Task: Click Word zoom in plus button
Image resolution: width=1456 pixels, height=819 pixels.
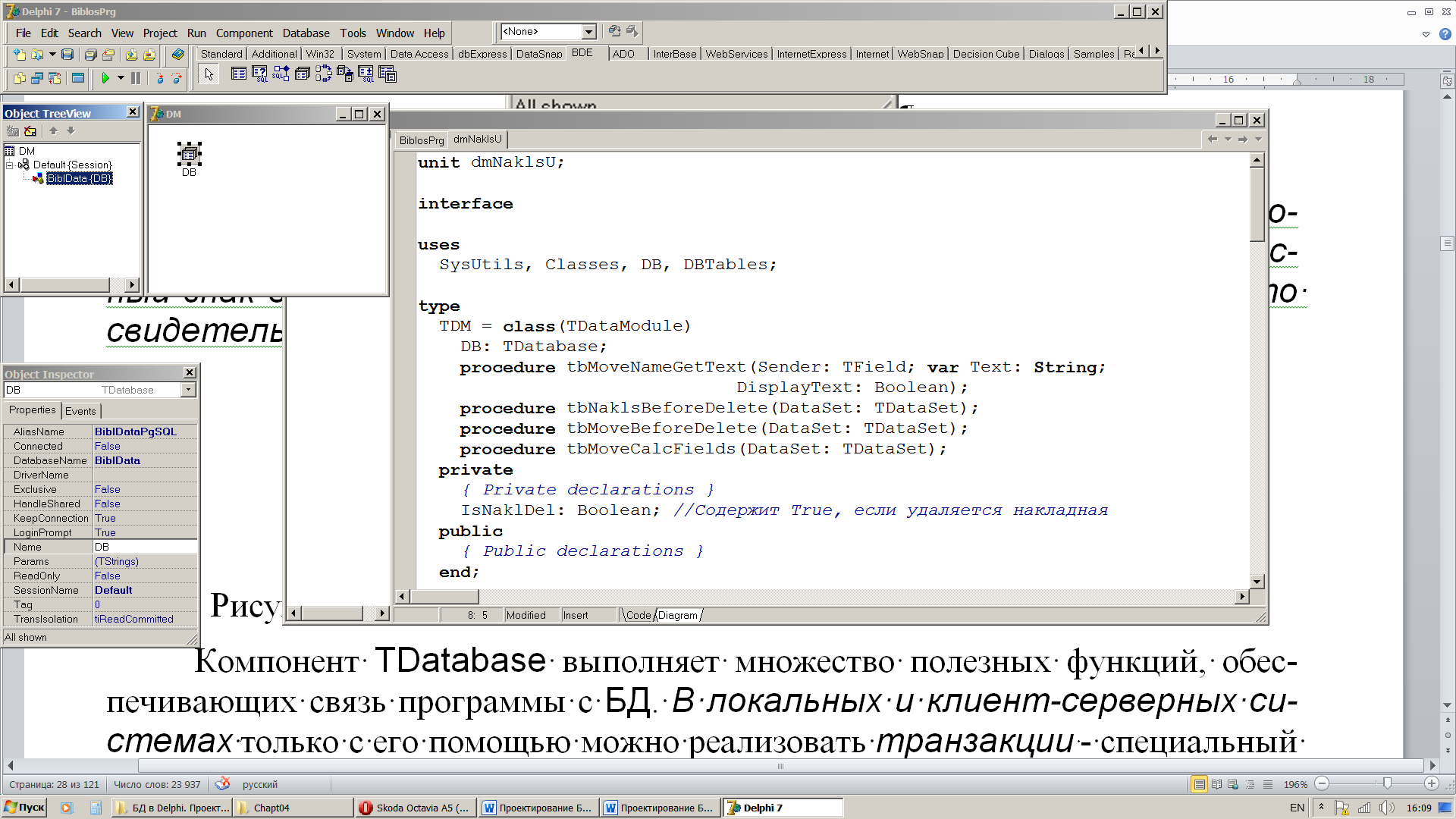Action: coord(1432,784)
